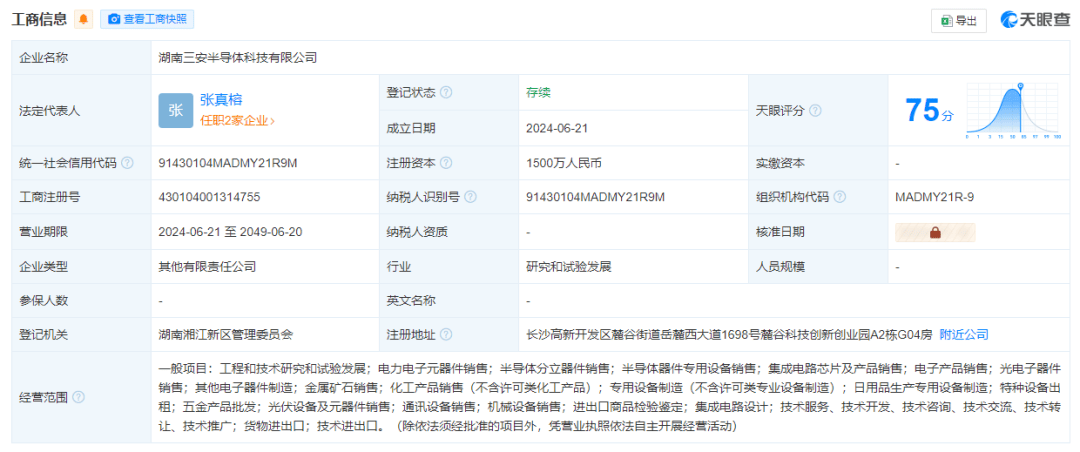Click business term 2024-06-21 至 2049-06-20

[x=230, y=232]
